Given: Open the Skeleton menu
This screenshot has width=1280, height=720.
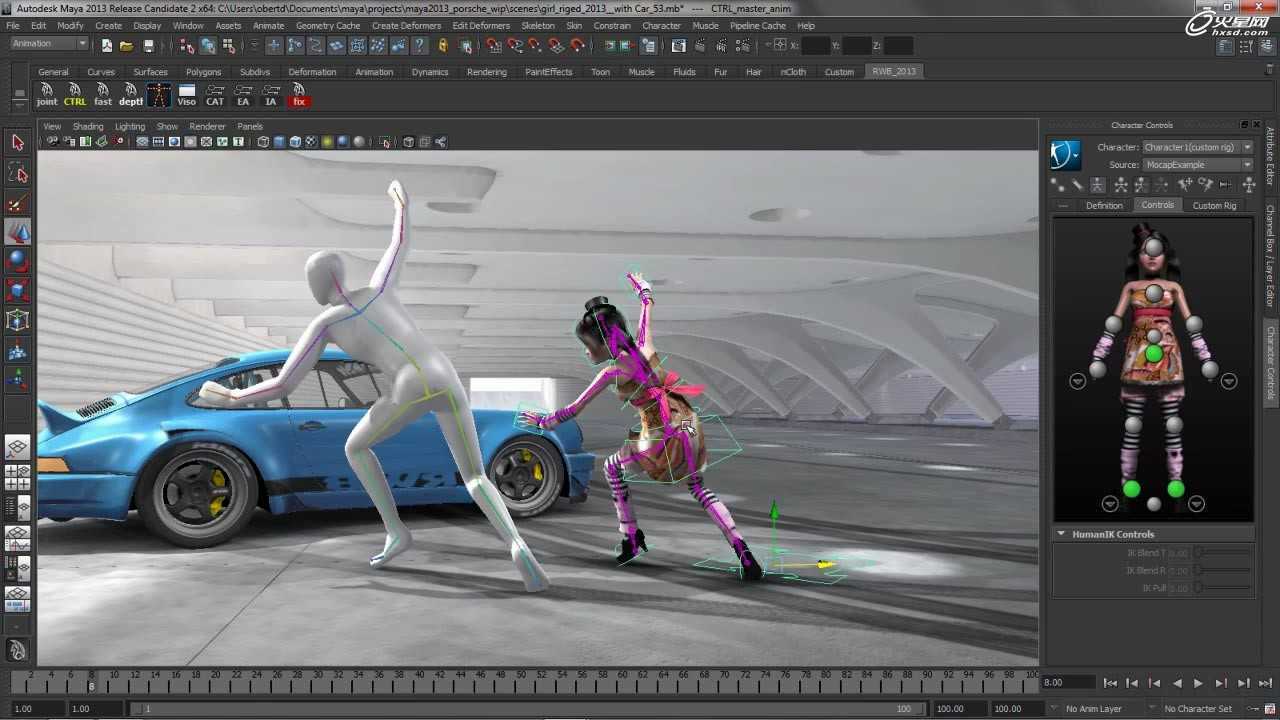Looking at the screenshot, I should (537, 25).
